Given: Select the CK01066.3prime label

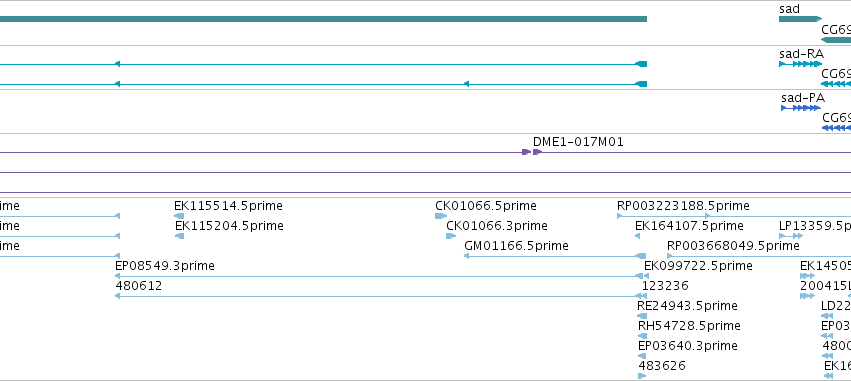Looking at the screenshot, I should [x=497, y=225].
